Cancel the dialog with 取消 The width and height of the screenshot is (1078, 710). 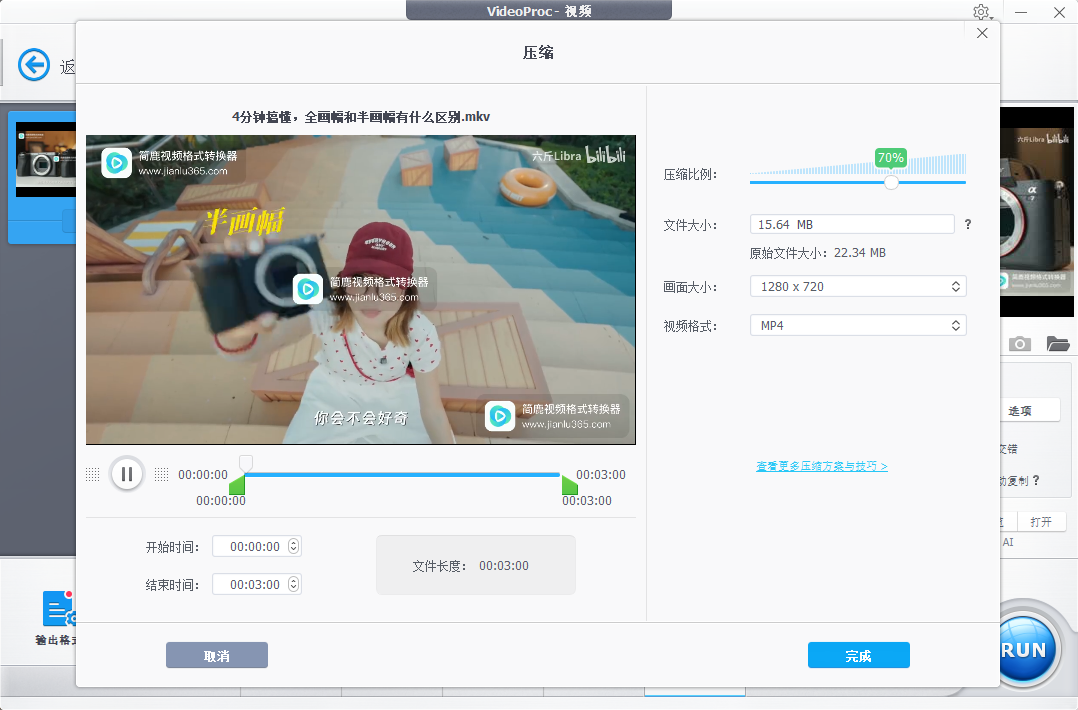point(216,655)
